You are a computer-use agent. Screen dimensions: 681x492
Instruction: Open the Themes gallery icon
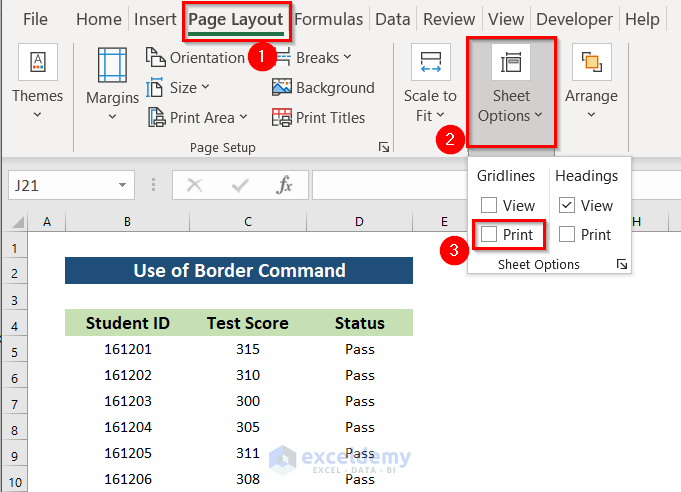[38, 62]
